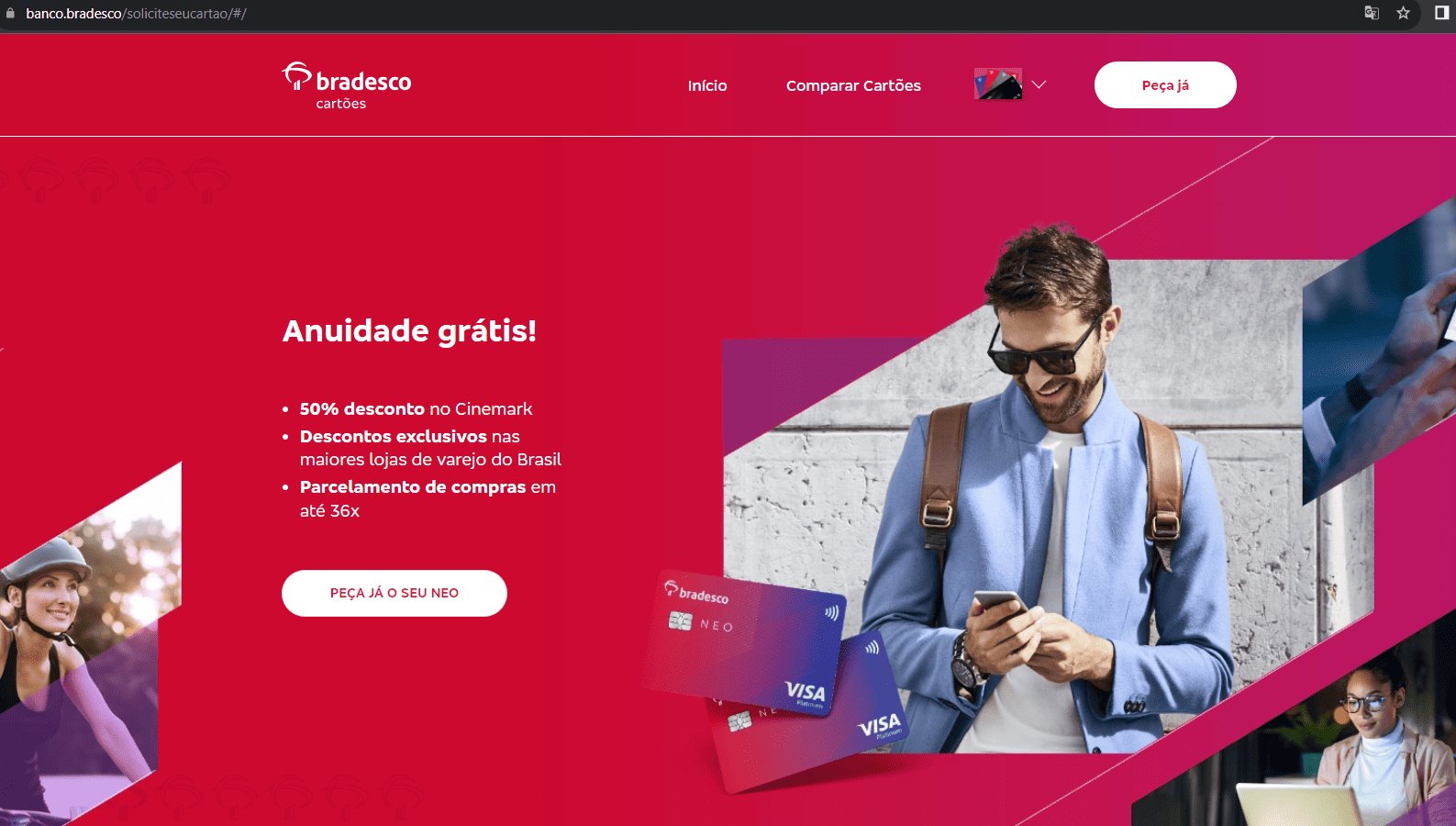Click the Visa logo on the blue card
This screenshot has width=1456, height=826.
(805, 691)
